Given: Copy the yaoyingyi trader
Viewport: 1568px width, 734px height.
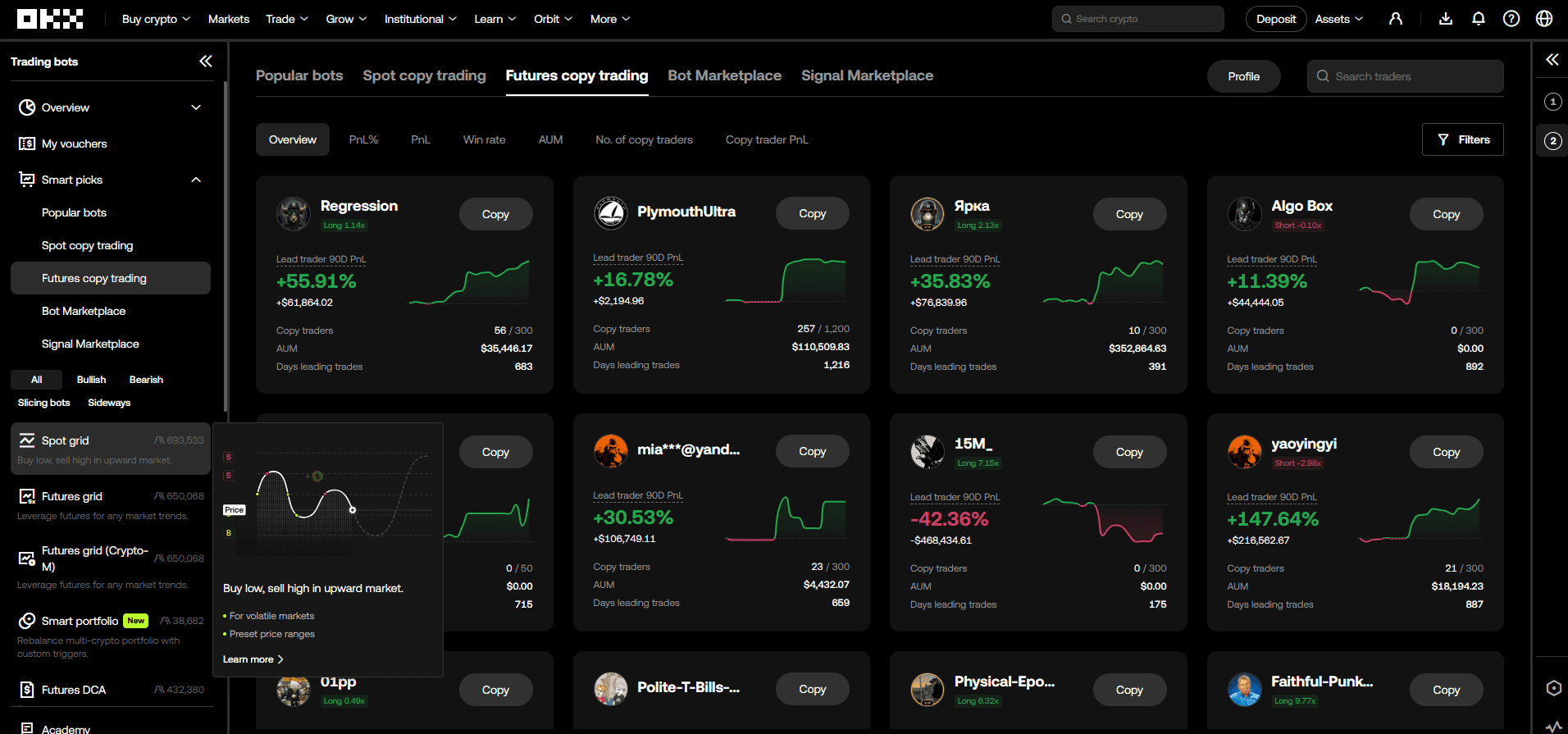Looking at the screenshot, I should click(1446, 452).
